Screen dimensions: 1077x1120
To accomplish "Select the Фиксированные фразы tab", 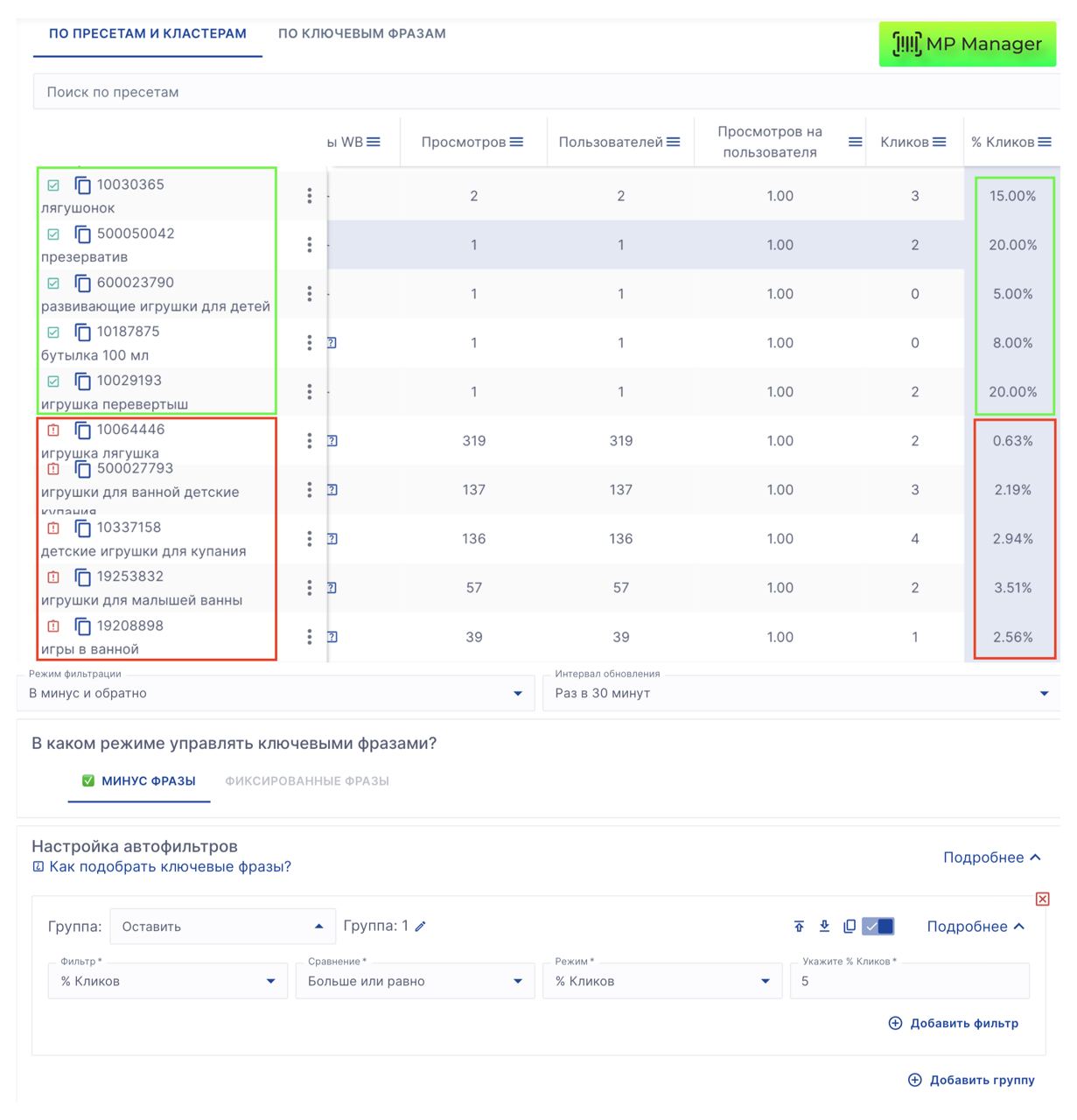I will point(307,781).
